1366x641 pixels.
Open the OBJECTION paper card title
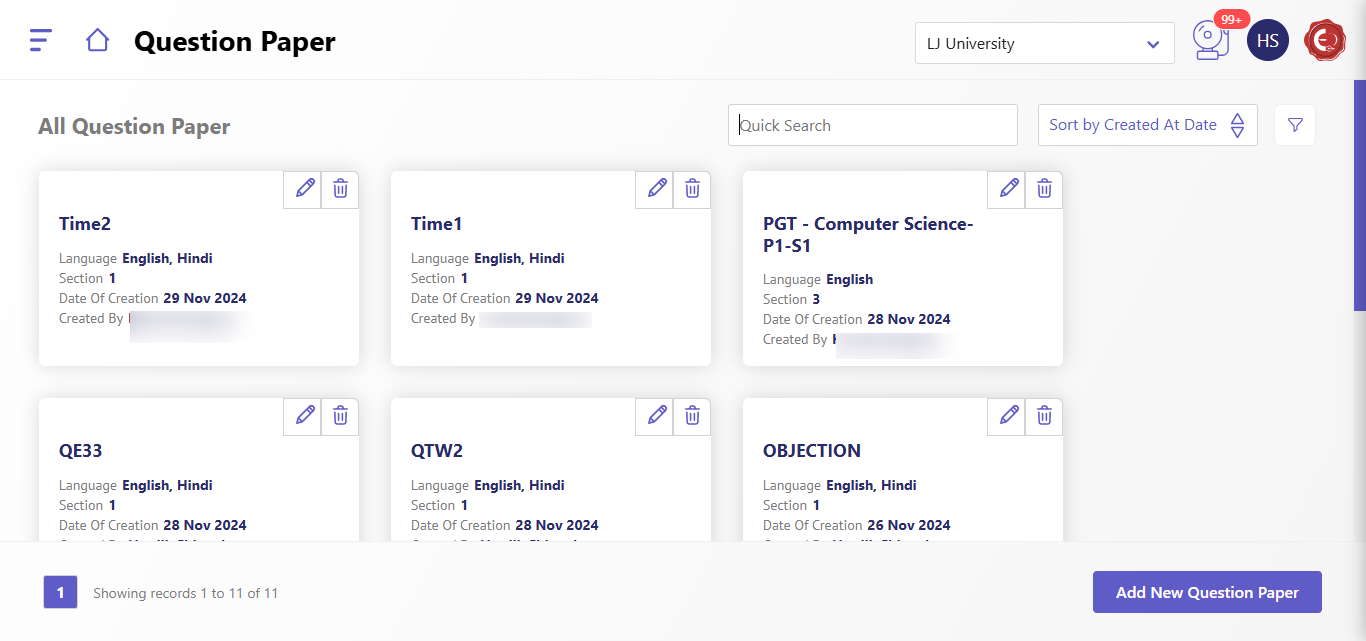[x=811, y=451]
